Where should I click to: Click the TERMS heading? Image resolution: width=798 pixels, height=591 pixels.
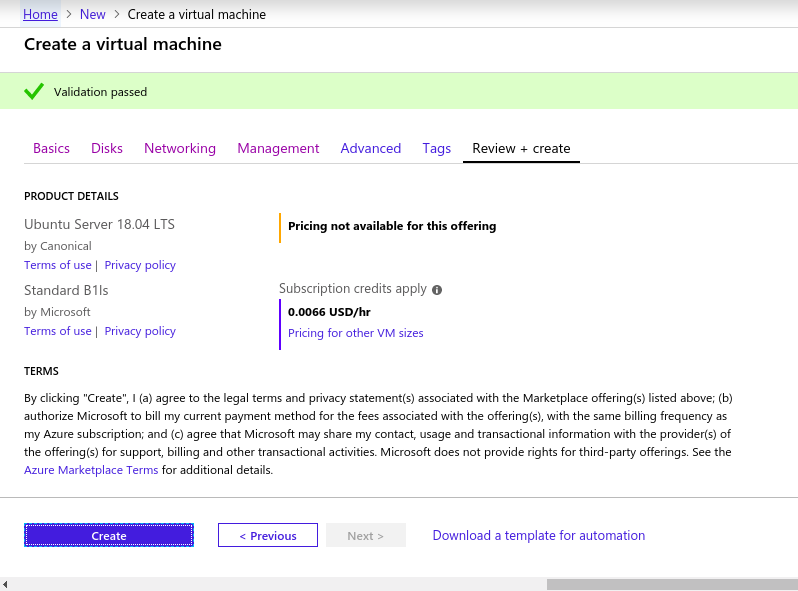click(41, 371)
